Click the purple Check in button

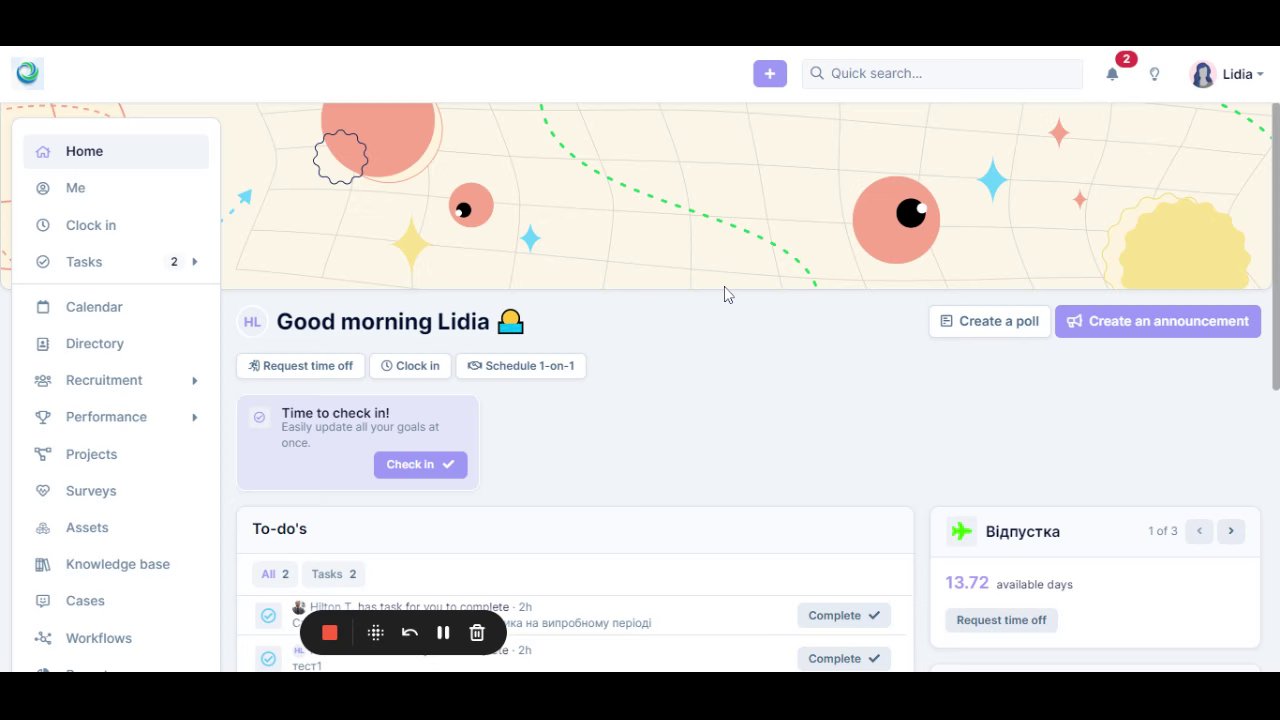click(420, 464)
